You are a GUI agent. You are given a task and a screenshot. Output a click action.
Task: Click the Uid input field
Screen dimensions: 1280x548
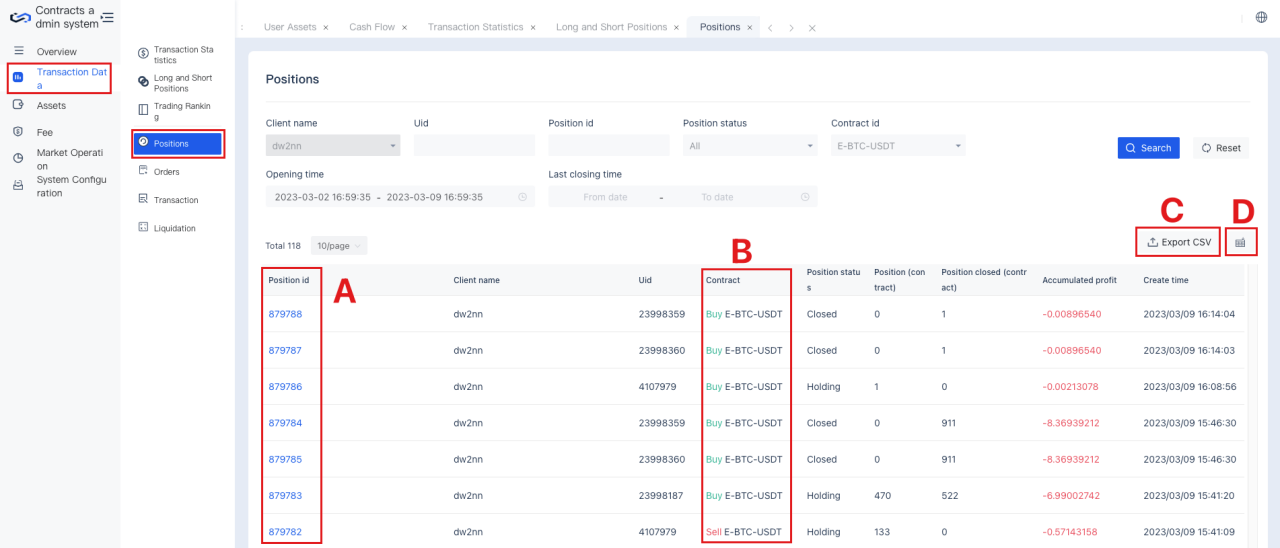(474, 146)
